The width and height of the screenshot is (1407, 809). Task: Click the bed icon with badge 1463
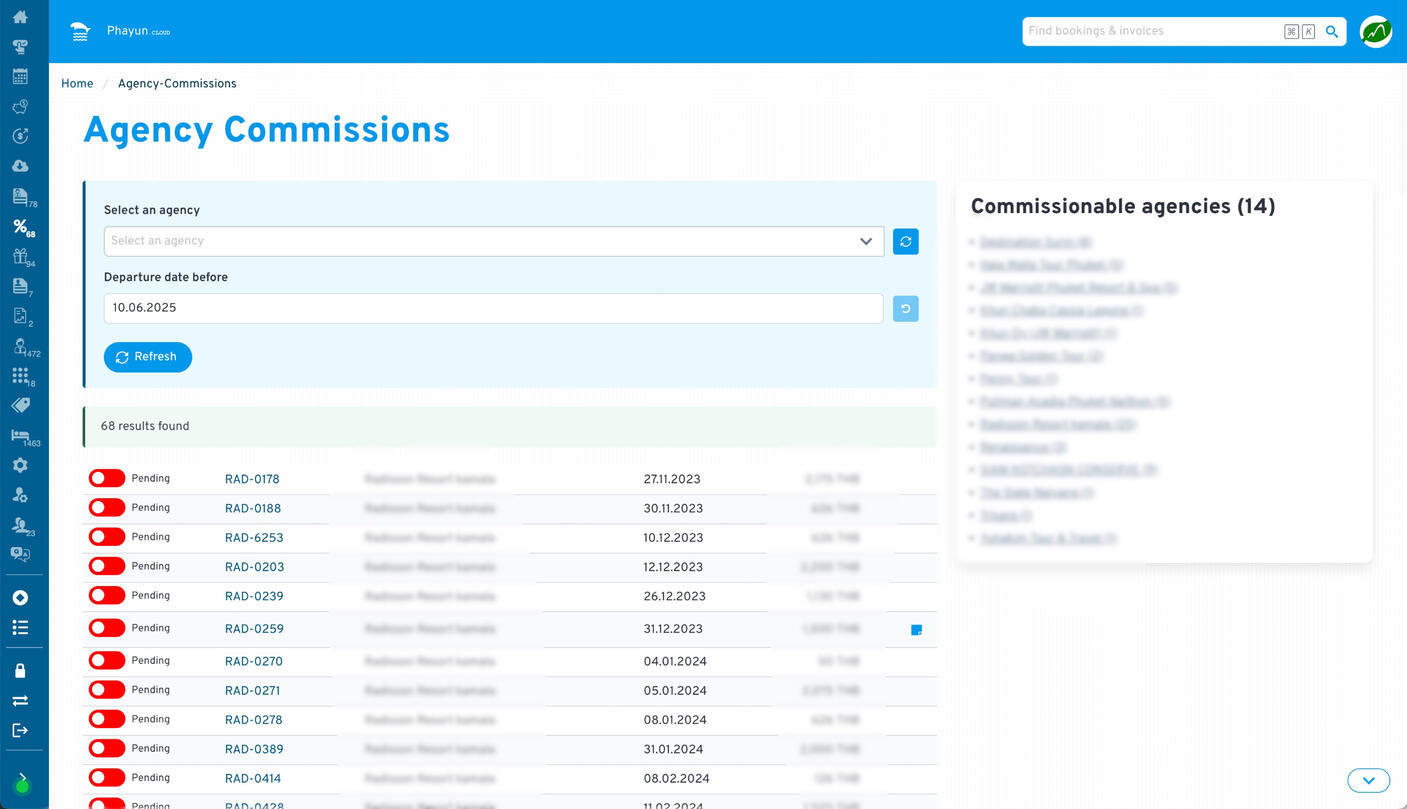(x=20, y=436)
